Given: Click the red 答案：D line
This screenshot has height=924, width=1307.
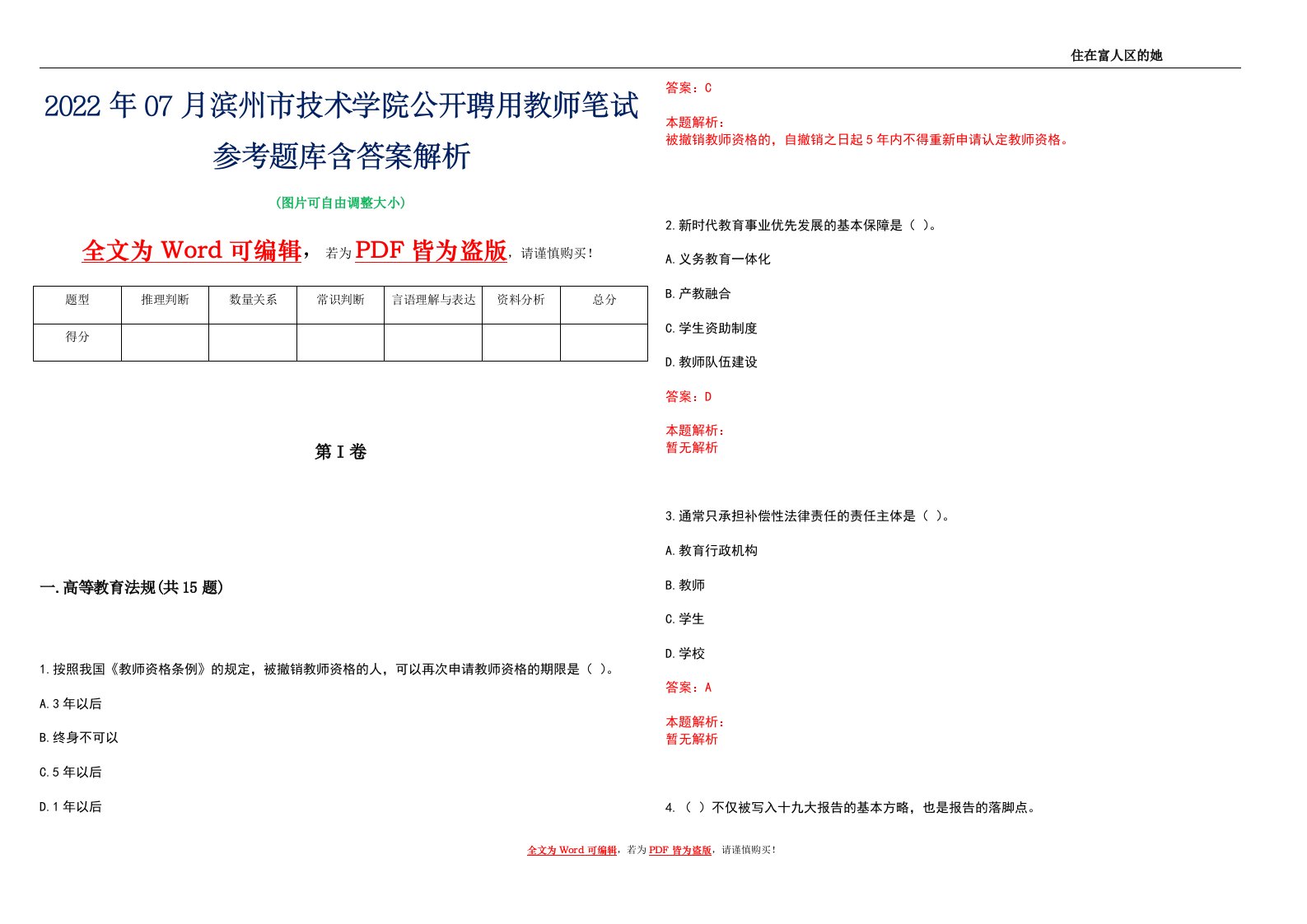Looking at the screenshot, I should pyautogui.click(x=689, y=397).
